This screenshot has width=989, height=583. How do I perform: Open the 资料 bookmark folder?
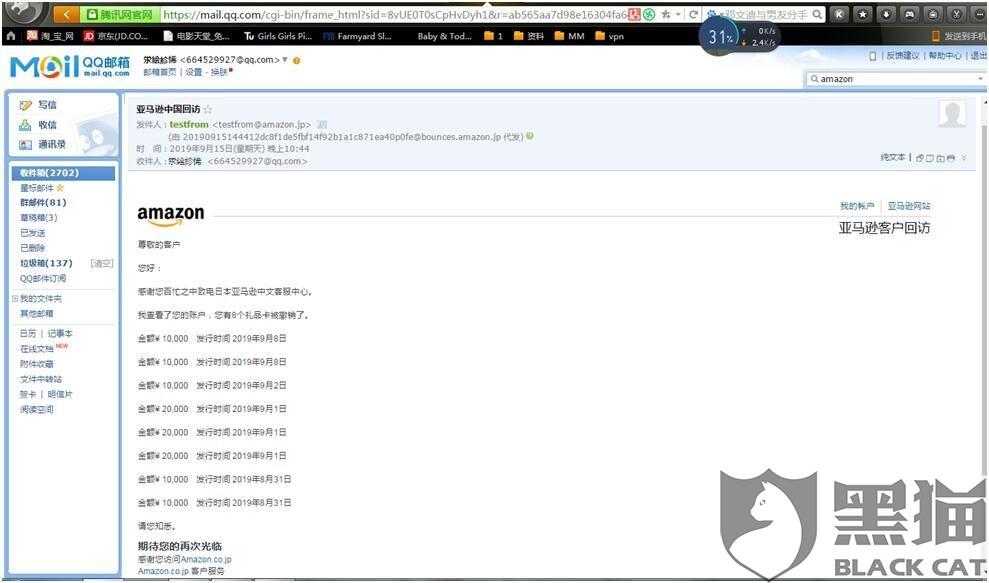[x=529, y=37]
